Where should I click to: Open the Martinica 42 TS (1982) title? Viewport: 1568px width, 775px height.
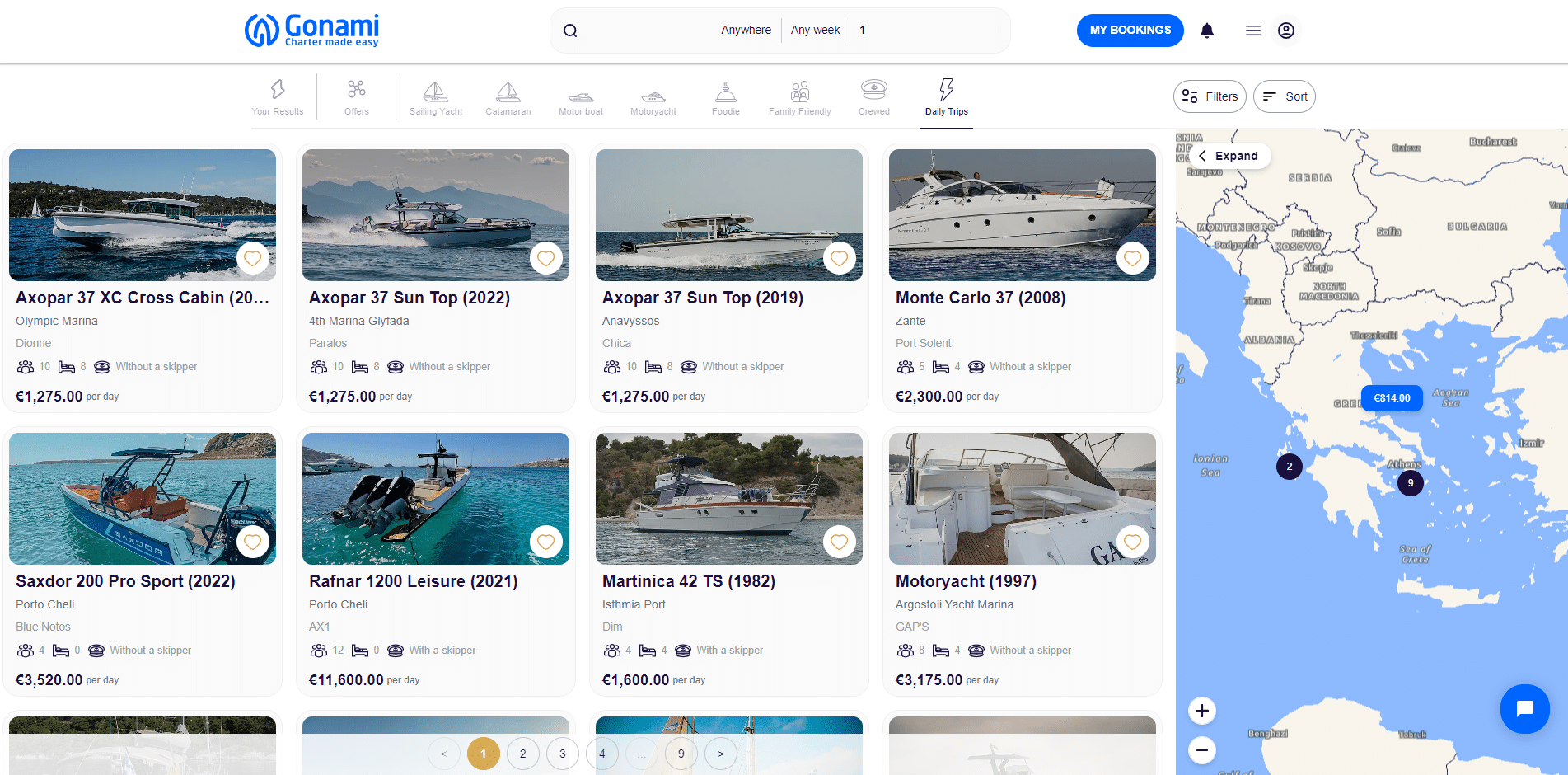click(x=689, y=581)
